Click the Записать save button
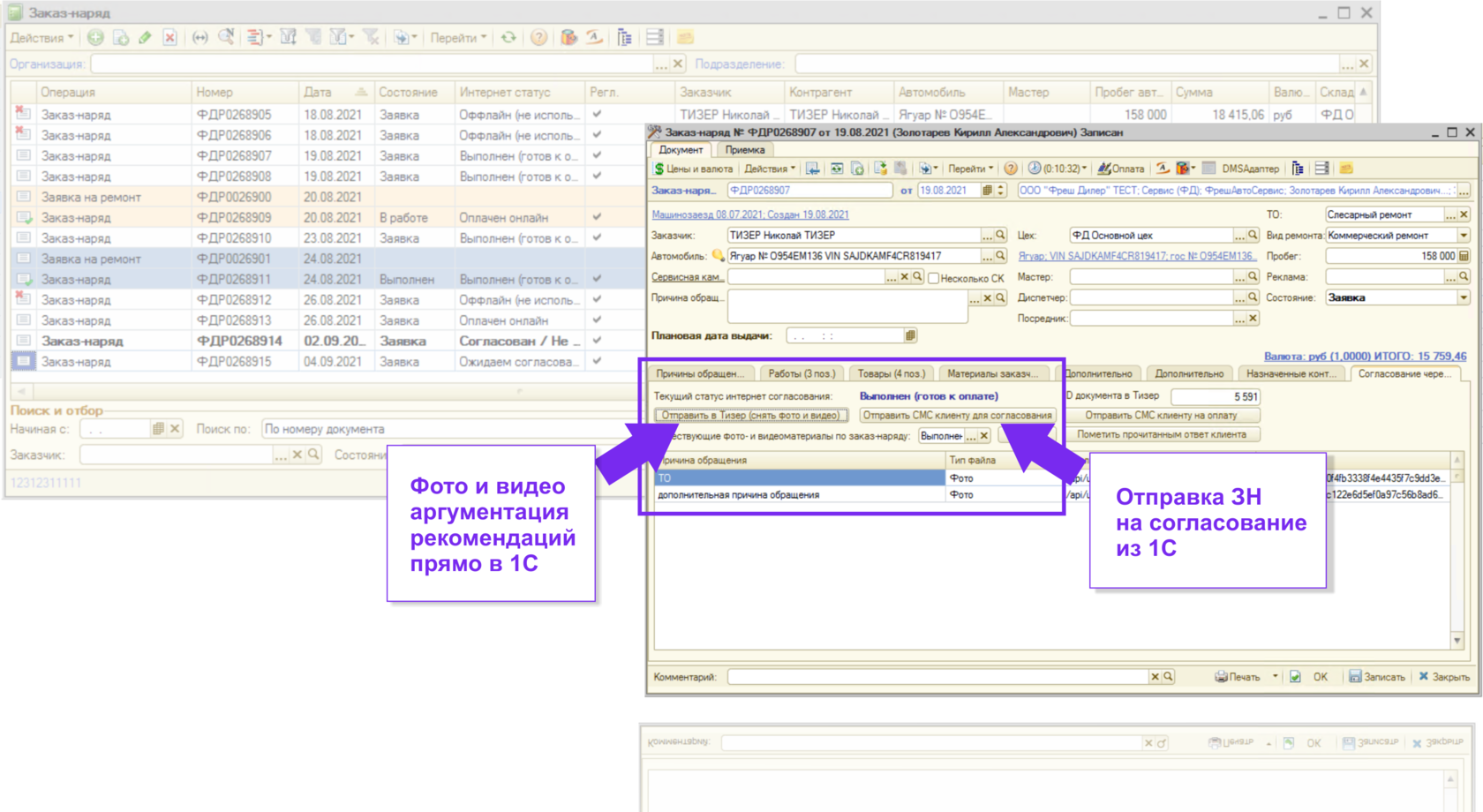The height and width of the screenshot is (812, 1483). pyautogui.click(x=1376, y=677)
